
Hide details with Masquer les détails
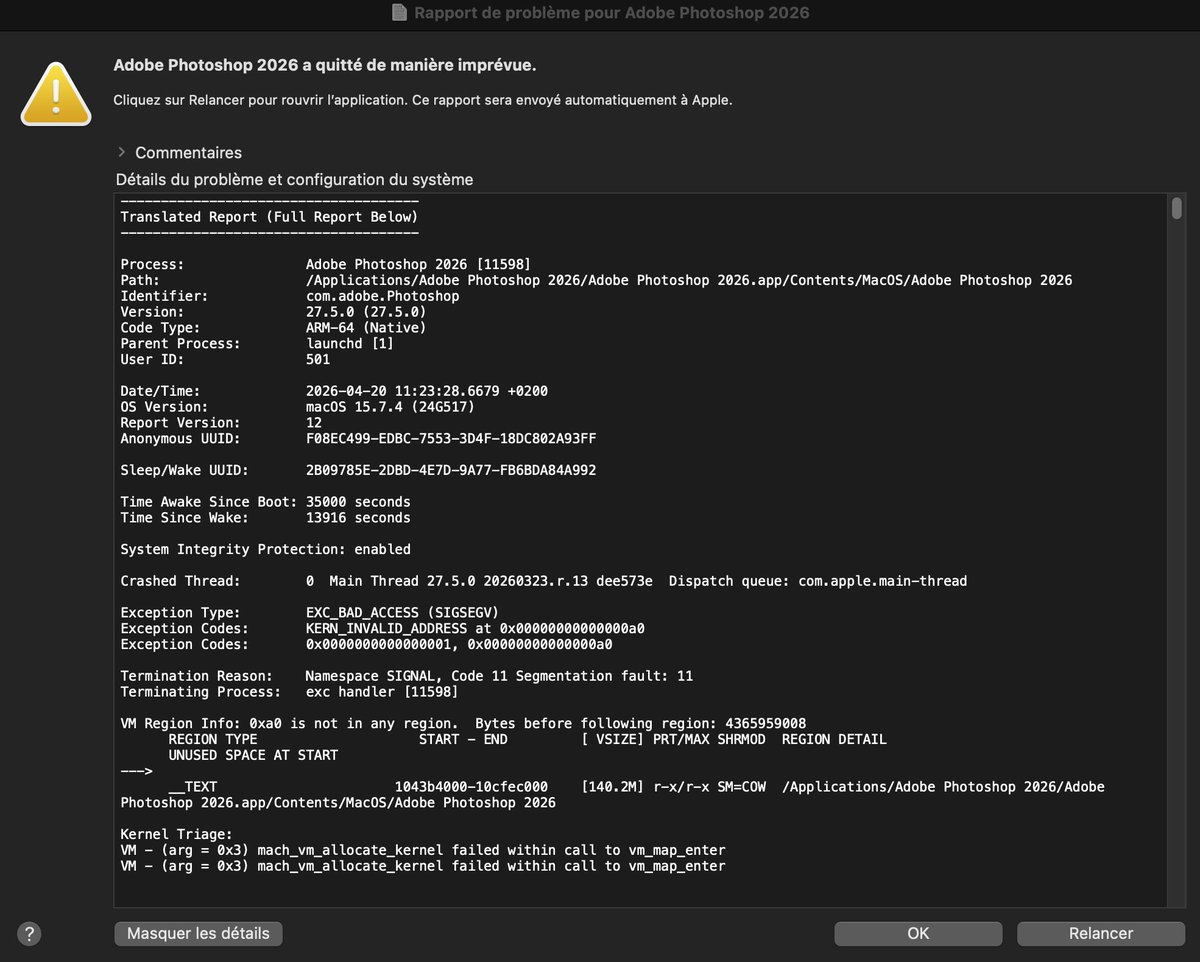tap(198, 933)
